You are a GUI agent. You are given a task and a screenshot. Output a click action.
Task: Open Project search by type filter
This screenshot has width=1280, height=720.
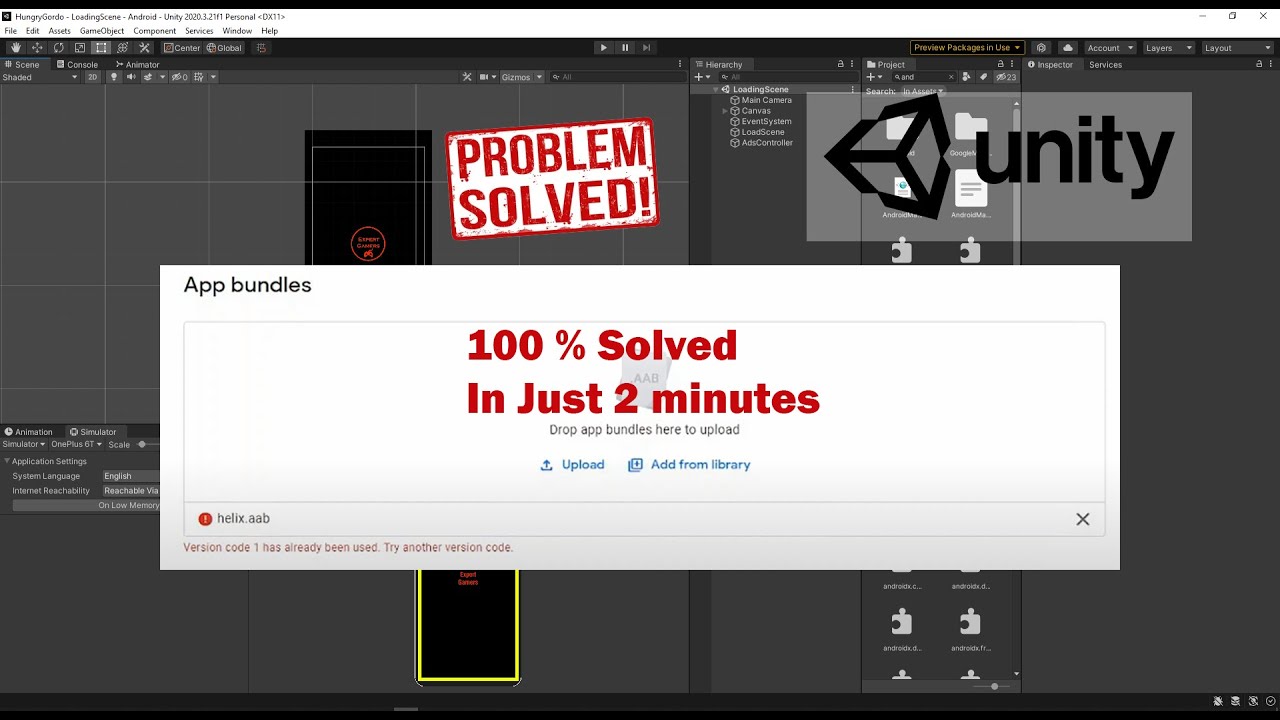[x=966, y=77]
